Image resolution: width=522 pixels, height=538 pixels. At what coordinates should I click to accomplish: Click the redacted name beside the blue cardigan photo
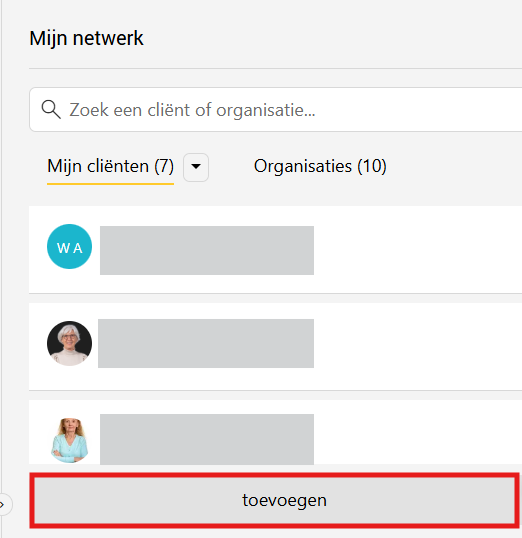pyautogui.click(x=207, y=439)
